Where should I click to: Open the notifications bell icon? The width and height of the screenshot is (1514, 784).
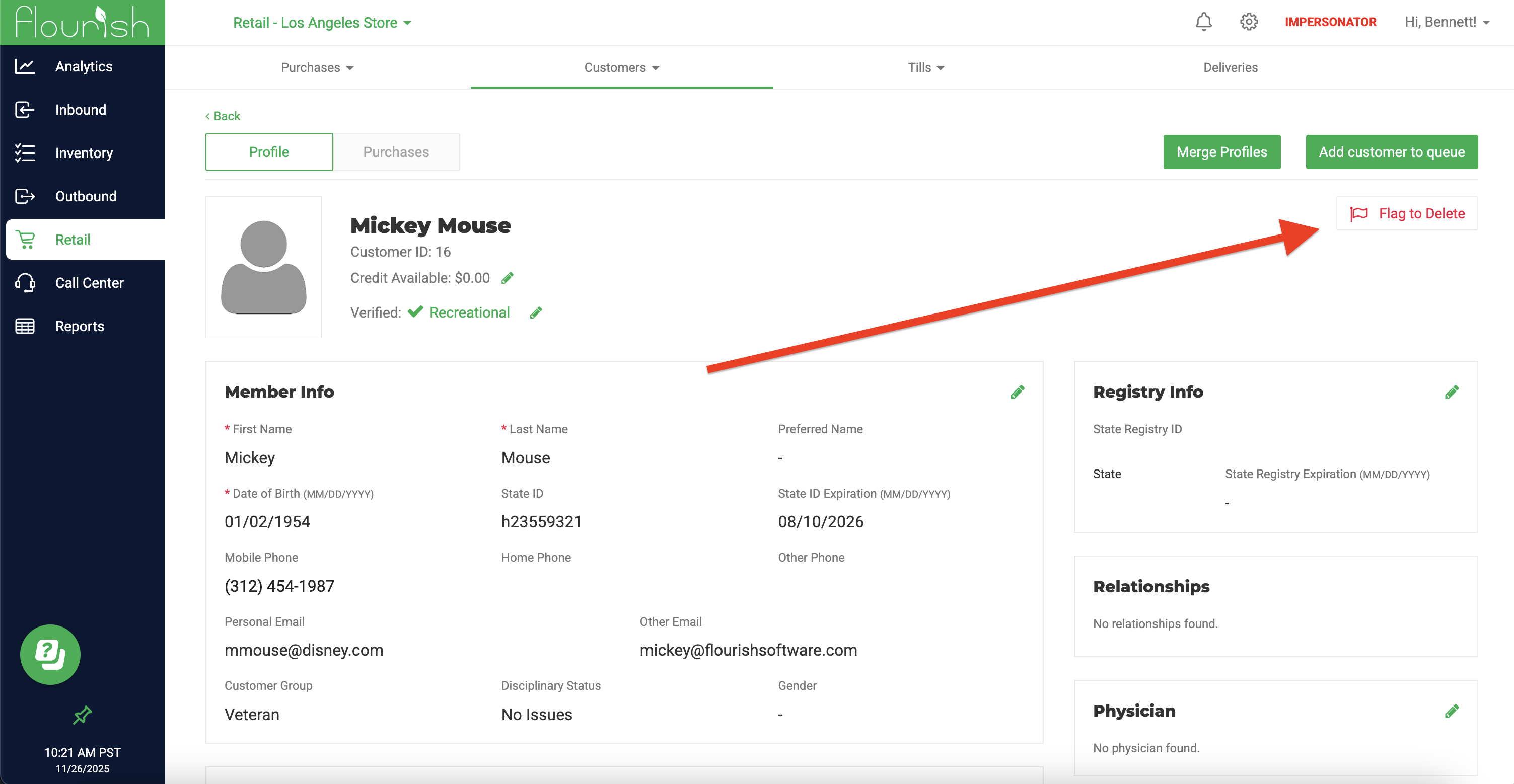point(1203,22)
